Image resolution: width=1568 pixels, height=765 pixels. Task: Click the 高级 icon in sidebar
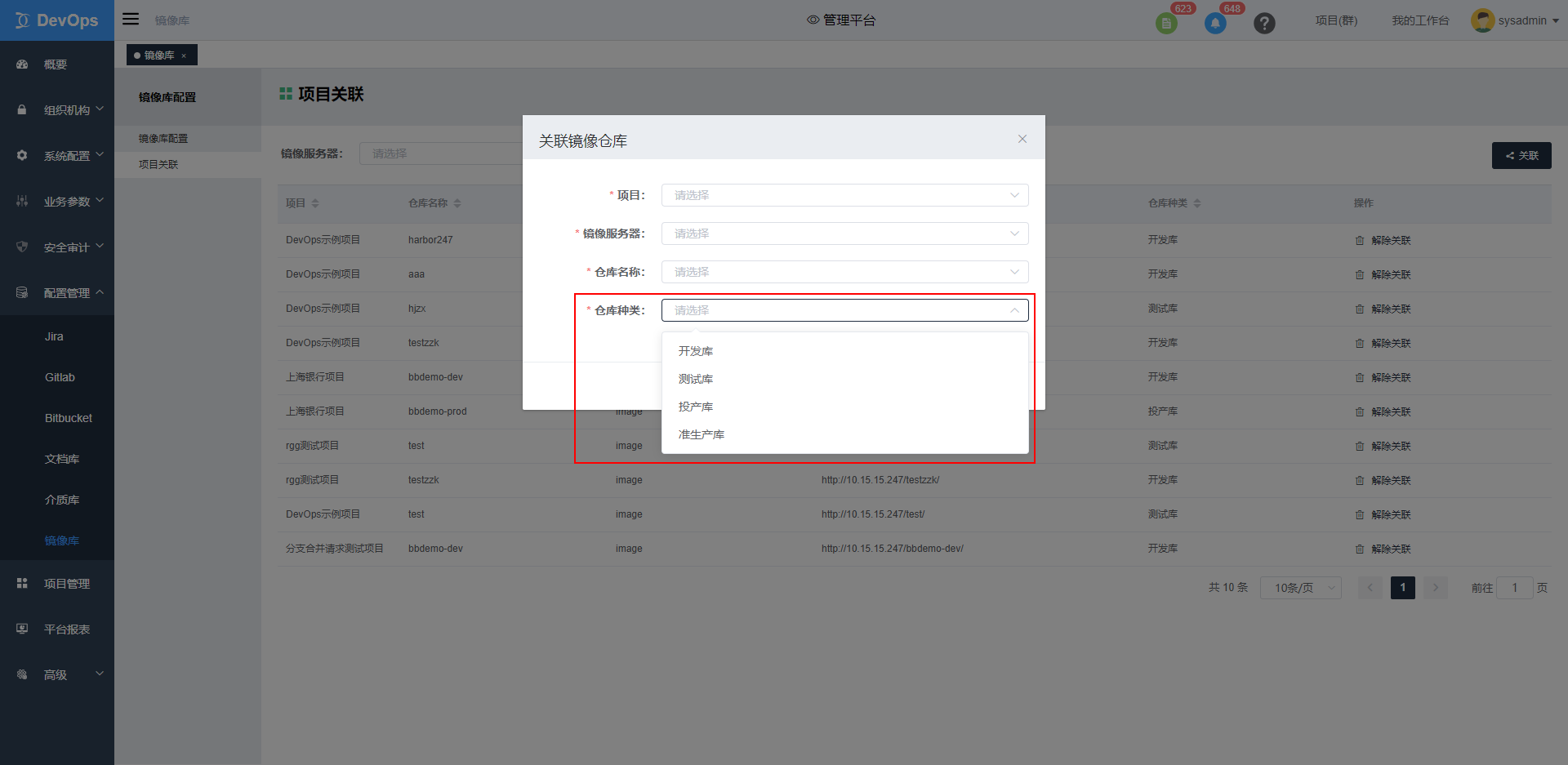click(x=22, y=674)
